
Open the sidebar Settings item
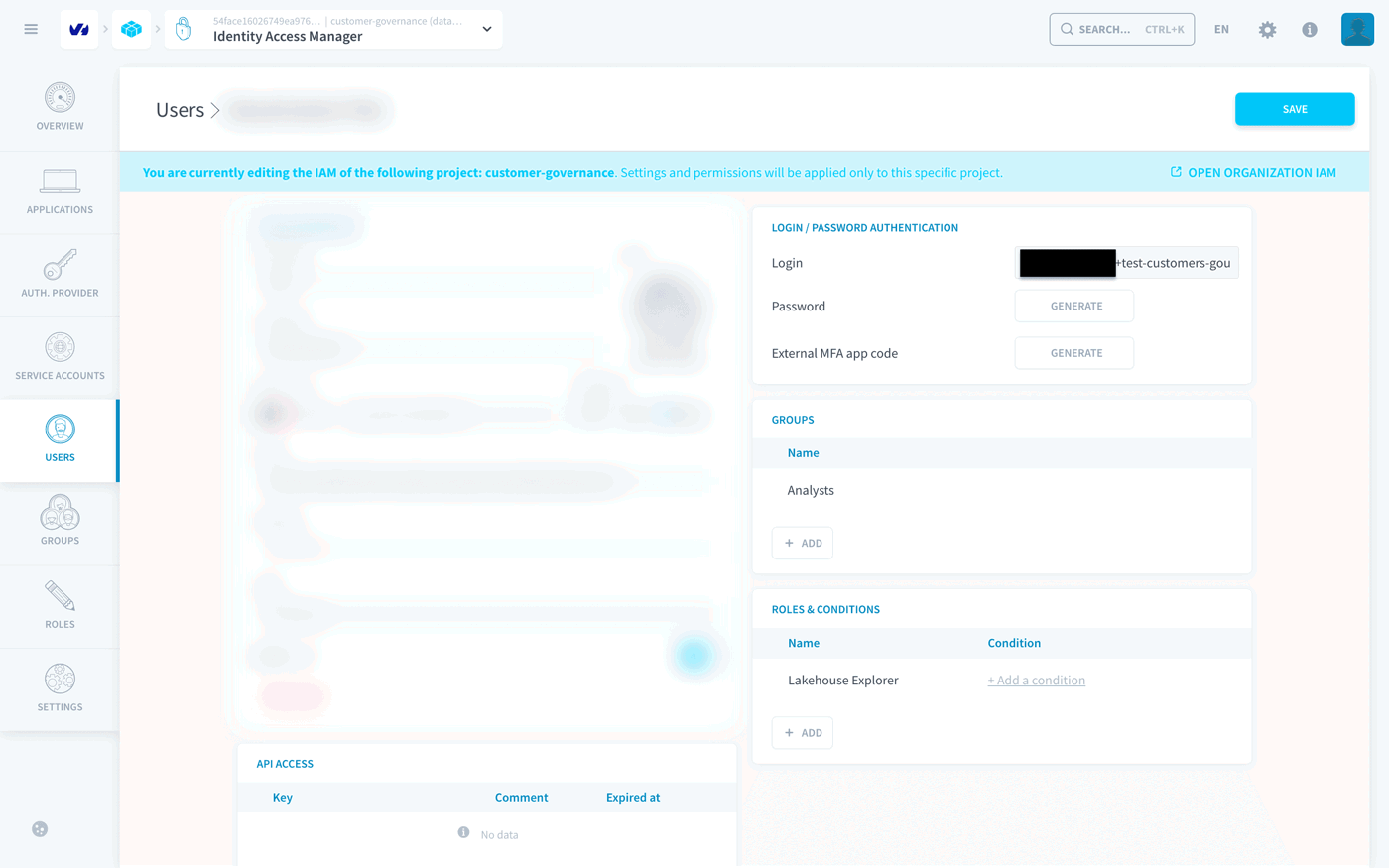(60, 690)
